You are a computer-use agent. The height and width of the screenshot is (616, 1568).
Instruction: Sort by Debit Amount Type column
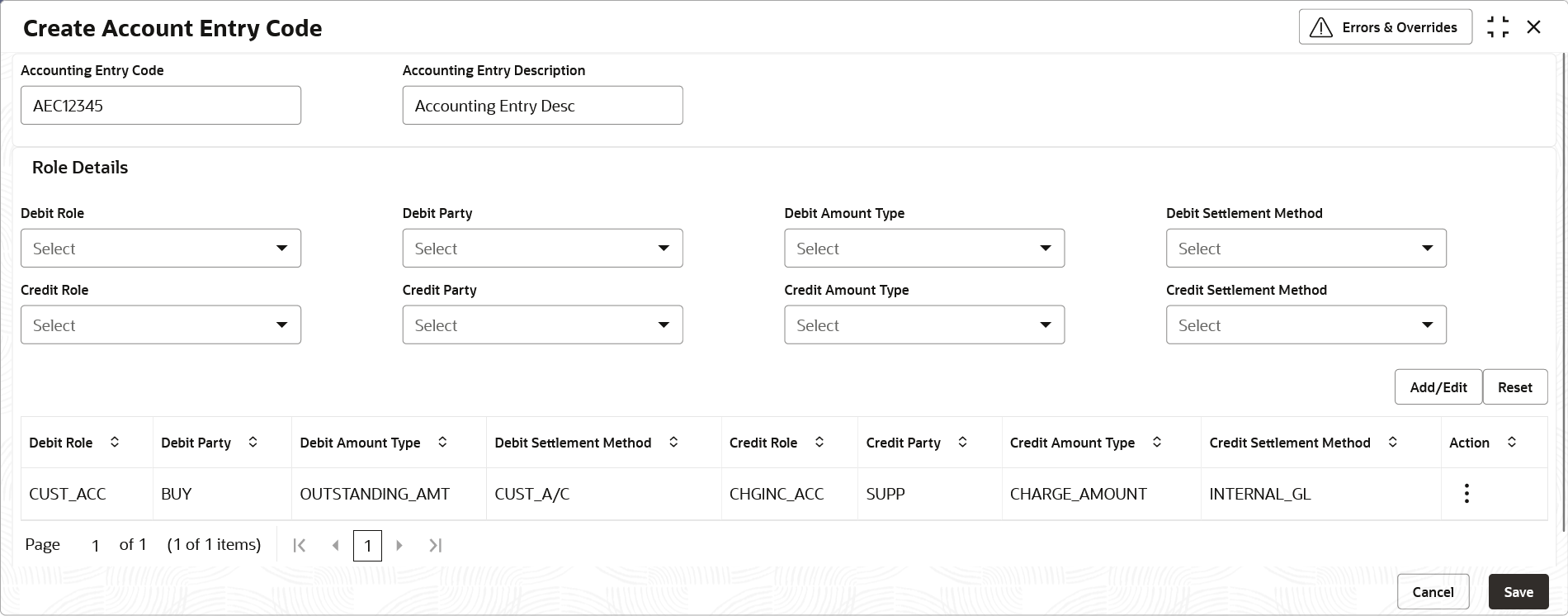pyautogui.click(x=442, y=443)
